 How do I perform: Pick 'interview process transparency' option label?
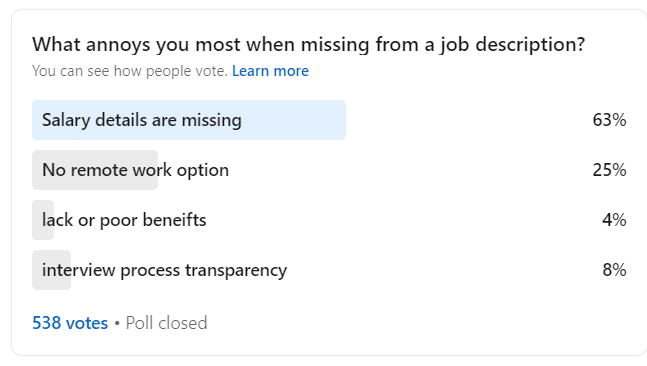(164, 270)
